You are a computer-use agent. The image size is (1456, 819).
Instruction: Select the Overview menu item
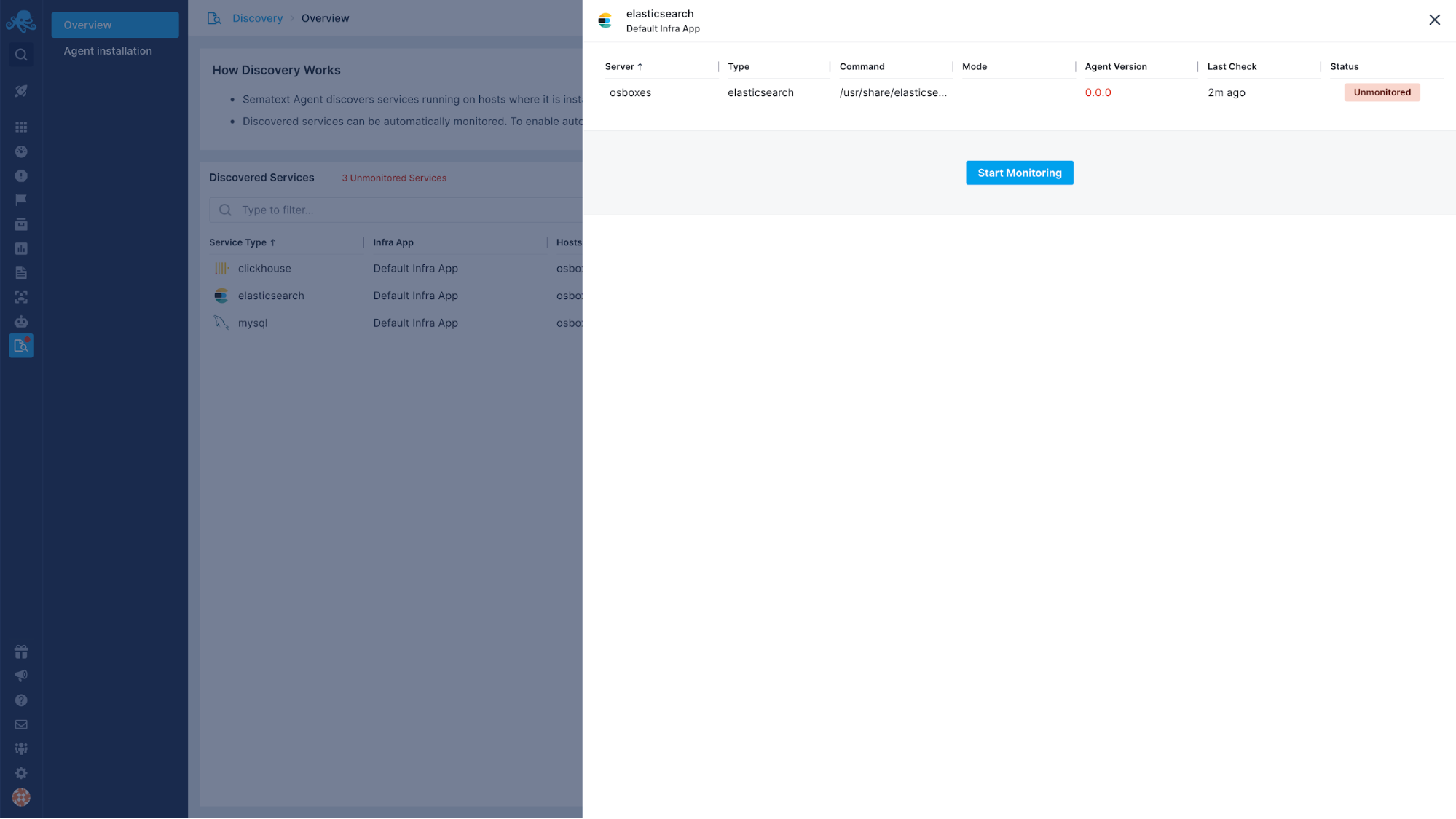[x=115, y=25]
